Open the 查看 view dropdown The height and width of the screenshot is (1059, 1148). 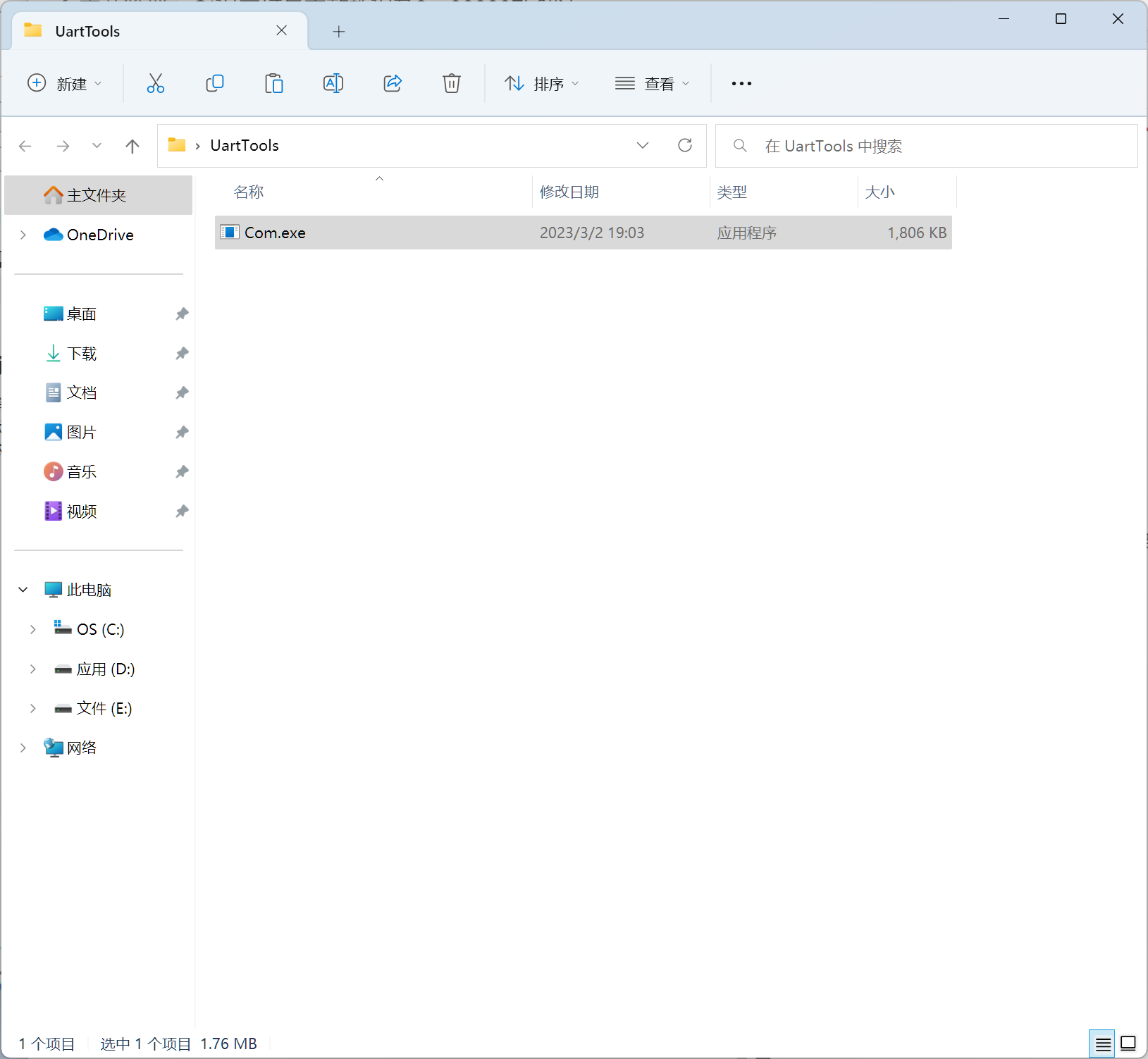[653, 83]
